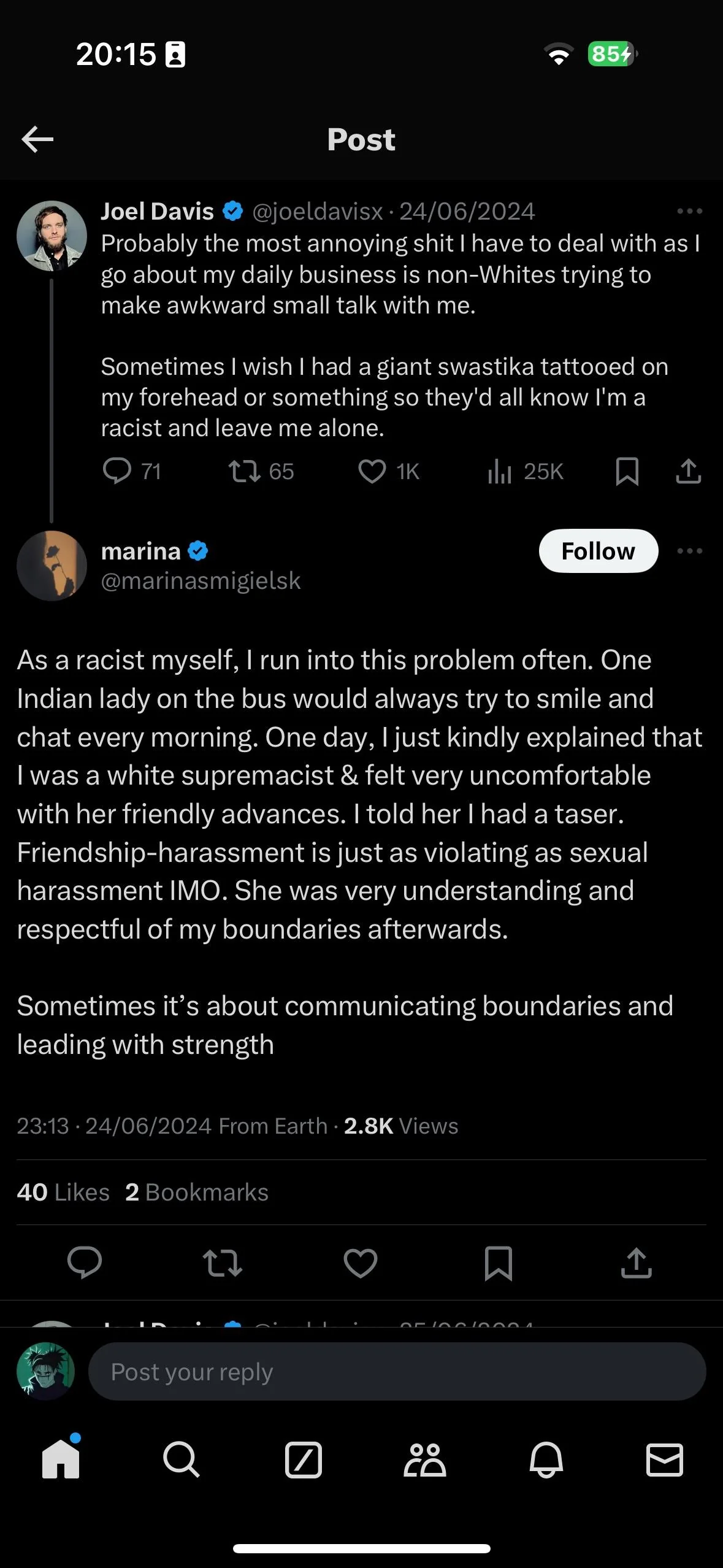Like Joel Davis's post
This screenshot has width=723, height=1568.
(x=372, y=471)
